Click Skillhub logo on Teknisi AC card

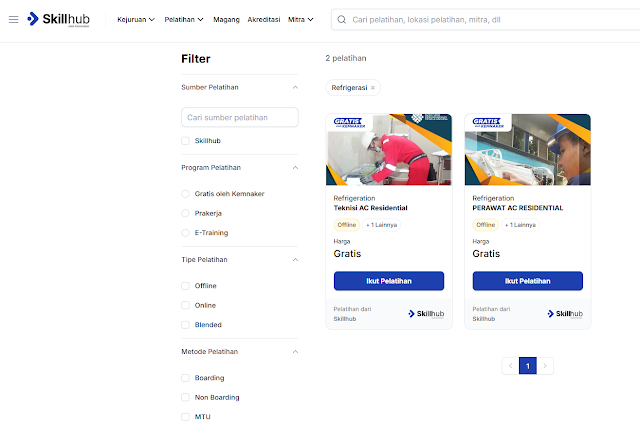pyautogui.click(x=426, y=313)
